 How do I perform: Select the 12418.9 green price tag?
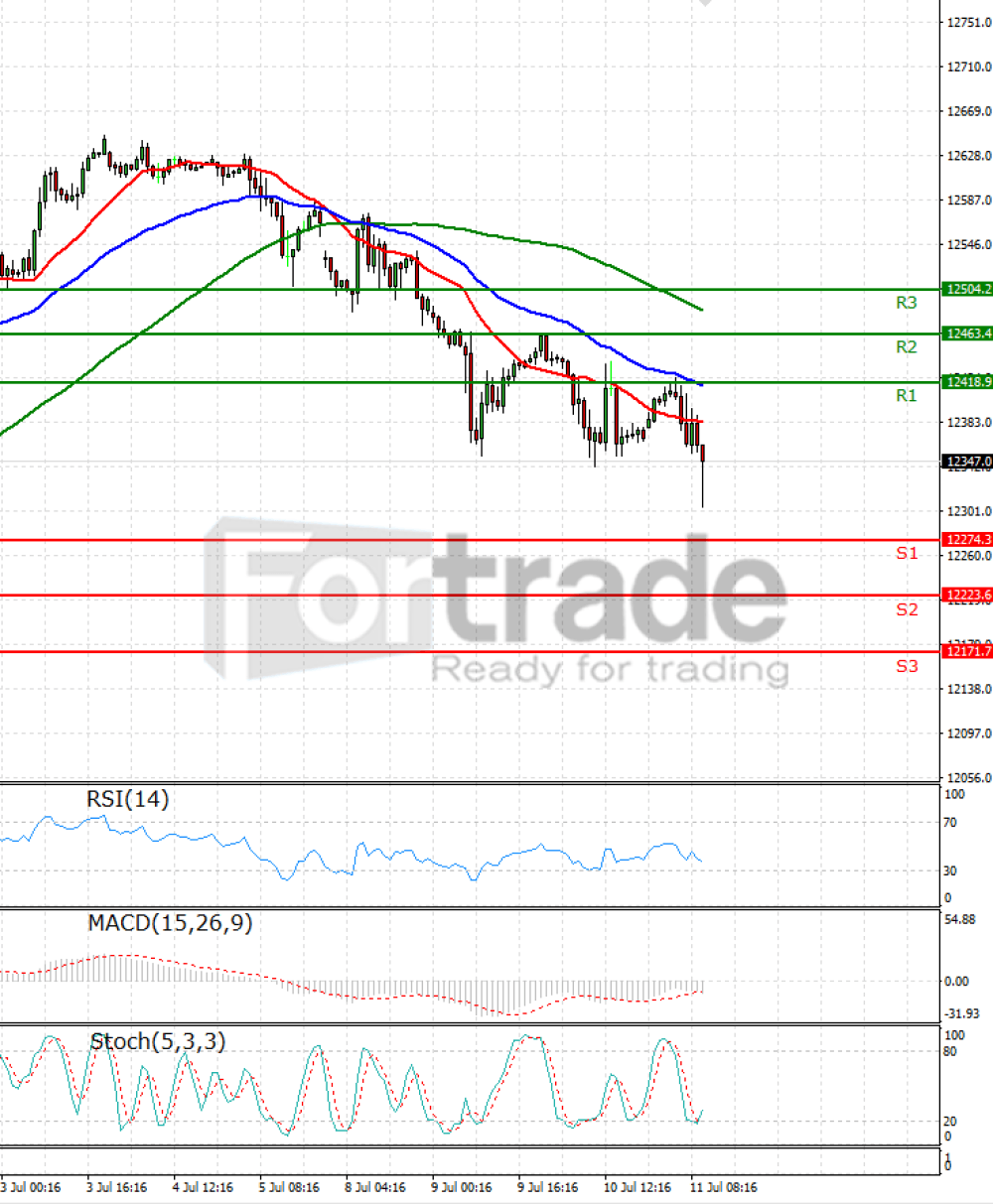(966, 381)
